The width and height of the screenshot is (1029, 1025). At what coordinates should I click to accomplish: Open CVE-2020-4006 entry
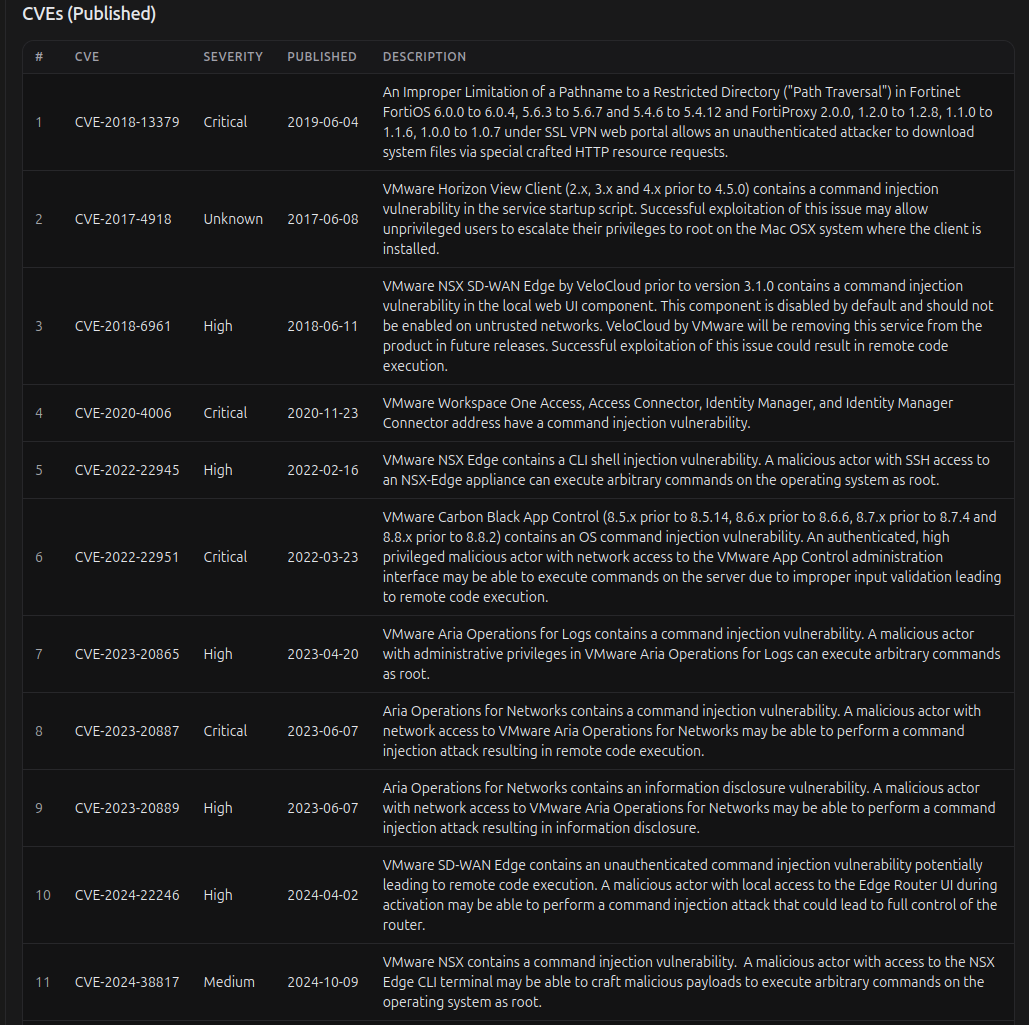[123, 413]
